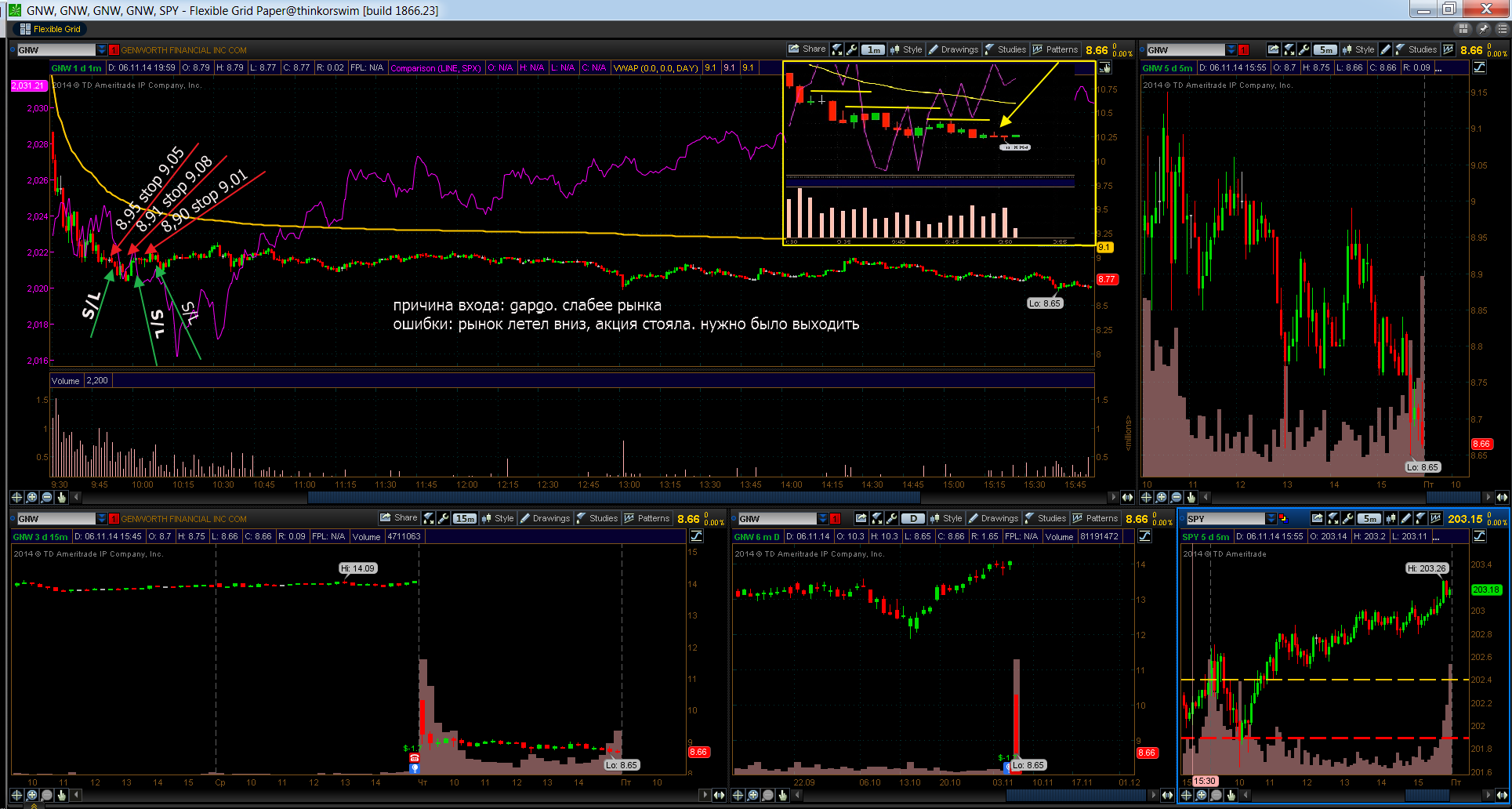1512x809 pixels.
Task: Click the patterns icon in 5m GNW chart
Action: pyautogui.click(x=1449, y=49)
